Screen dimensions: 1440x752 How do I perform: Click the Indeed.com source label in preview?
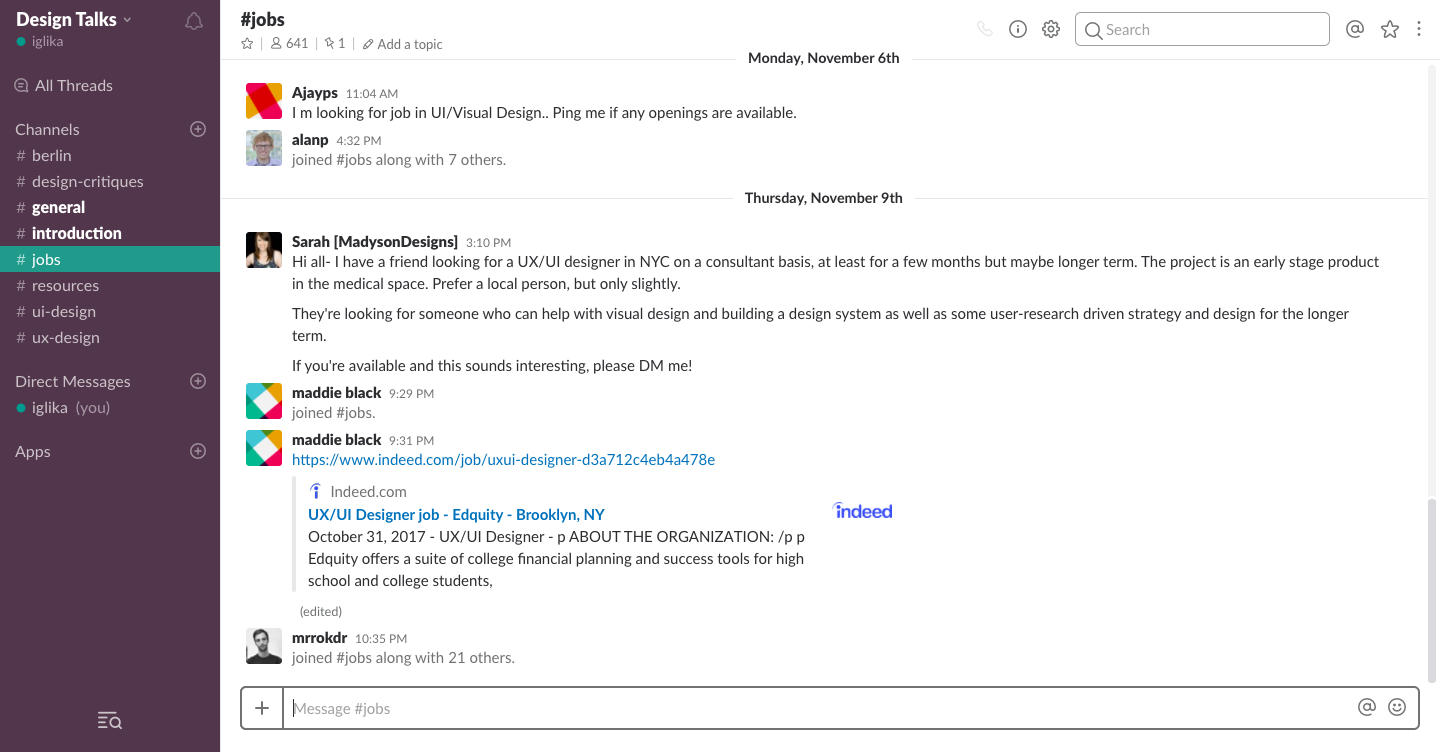point(368,491)
